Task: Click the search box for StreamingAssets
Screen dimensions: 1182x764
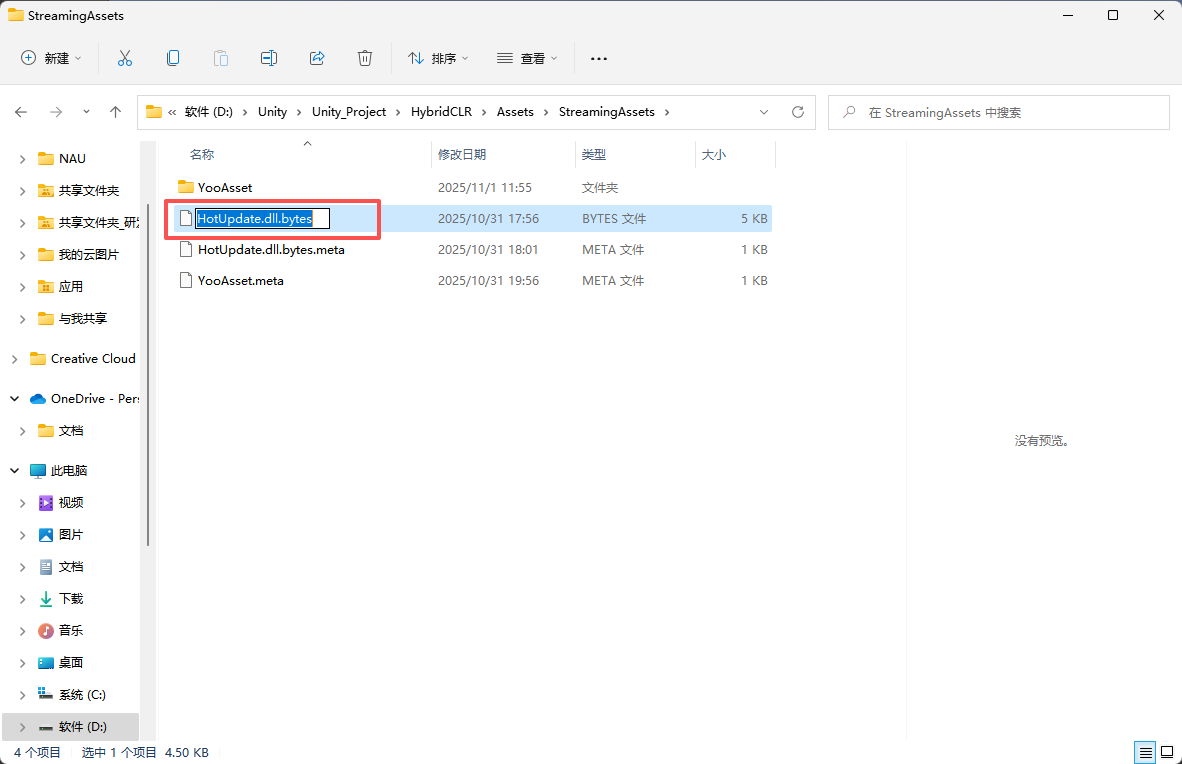Action: tap(999, 112)
